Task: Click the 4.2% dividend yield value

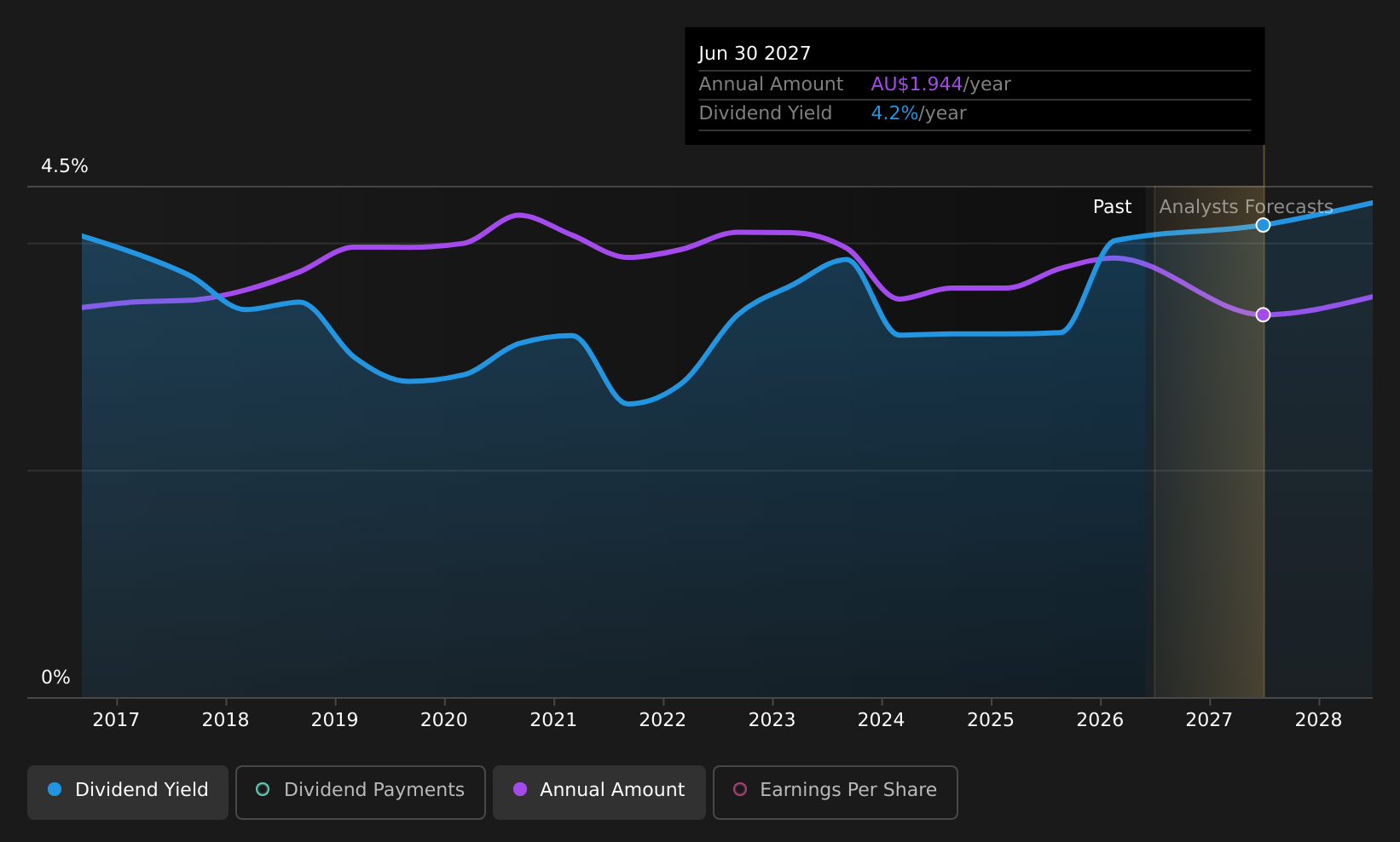Action: [894, 113]
